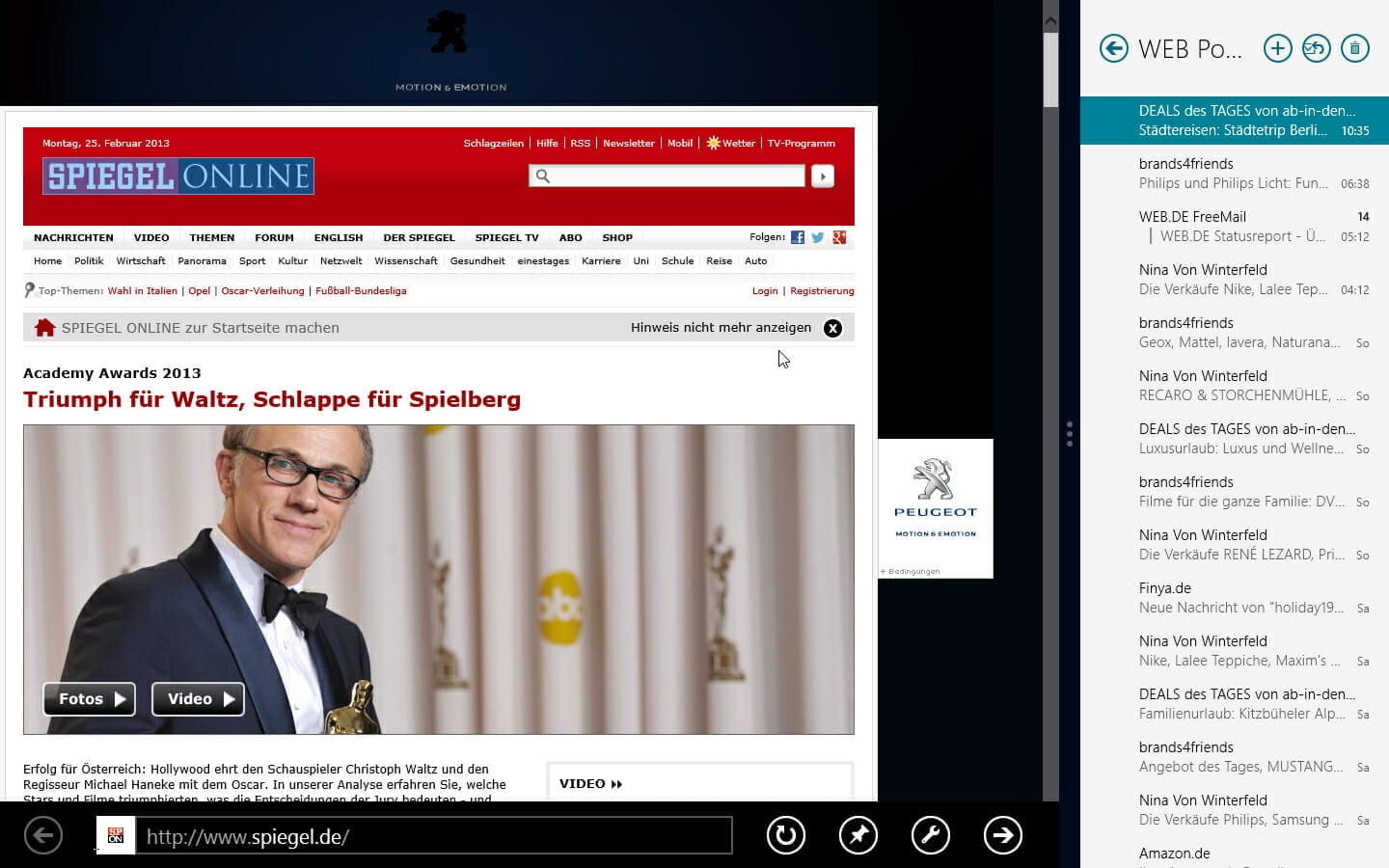Click the address bar with spiegel.de URL
The height and width of the screenshot is (868, 1389).
(x=434, y=836)
